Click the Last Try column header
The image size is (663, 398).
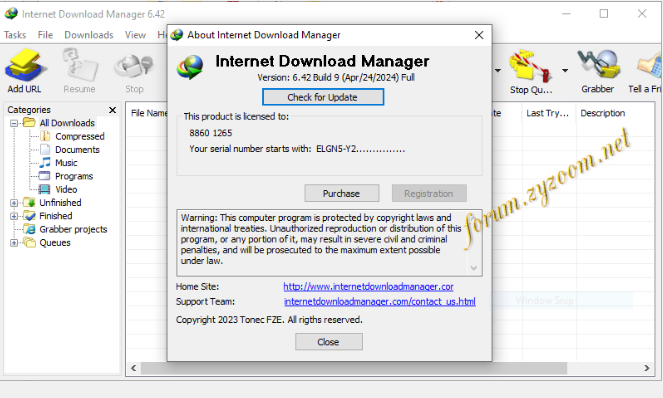[548, 113]
